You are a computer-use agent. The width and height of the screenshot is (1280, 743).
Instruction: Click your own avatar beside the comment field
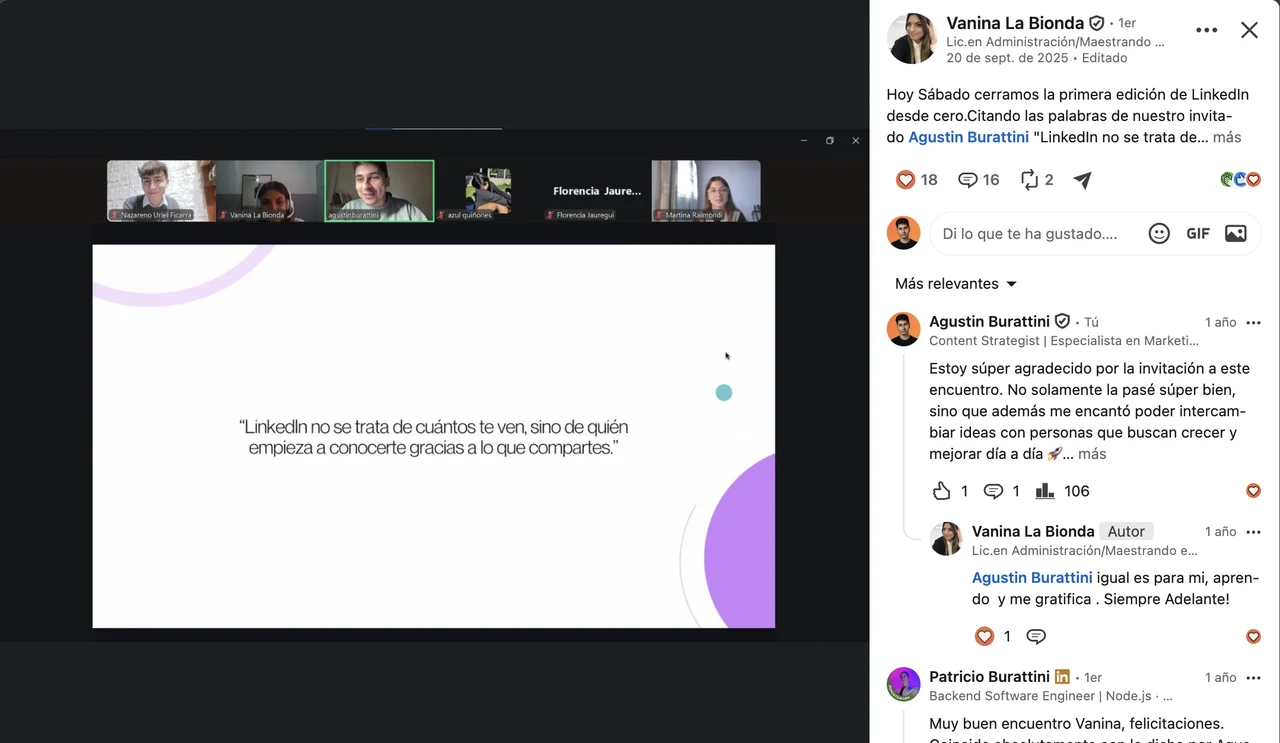[x=904, y=233]
